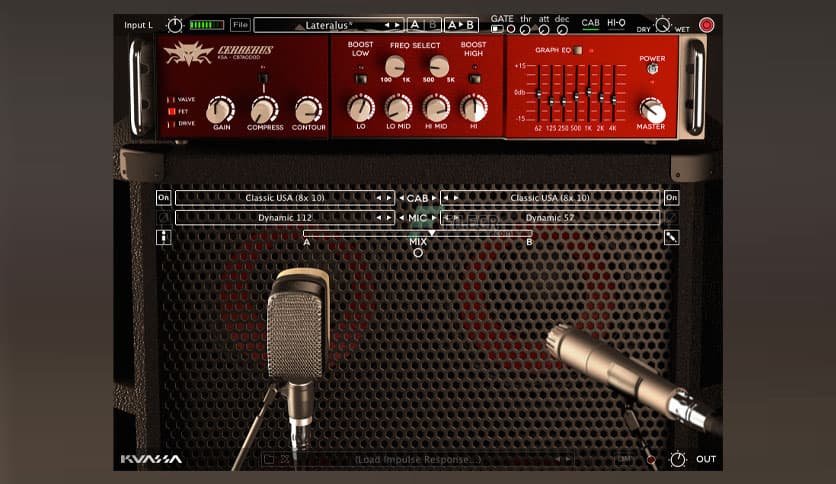Viewport: 836px width, 484px height.
Task: Toggle the noise GATE switch
Action: click(497, 29)
